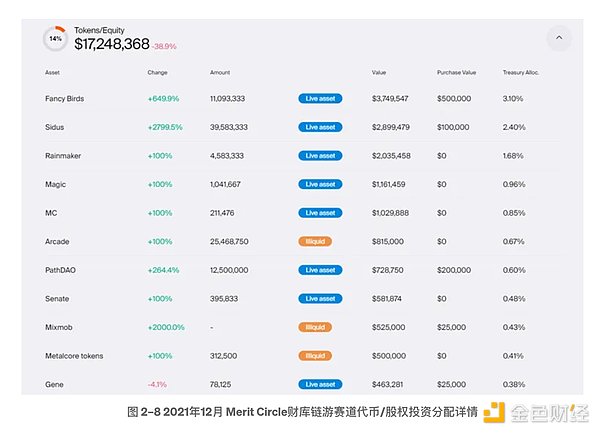Collapse the Tokens/Equity section with the chevron
The image size is (600, 434).
pos(558,38)
